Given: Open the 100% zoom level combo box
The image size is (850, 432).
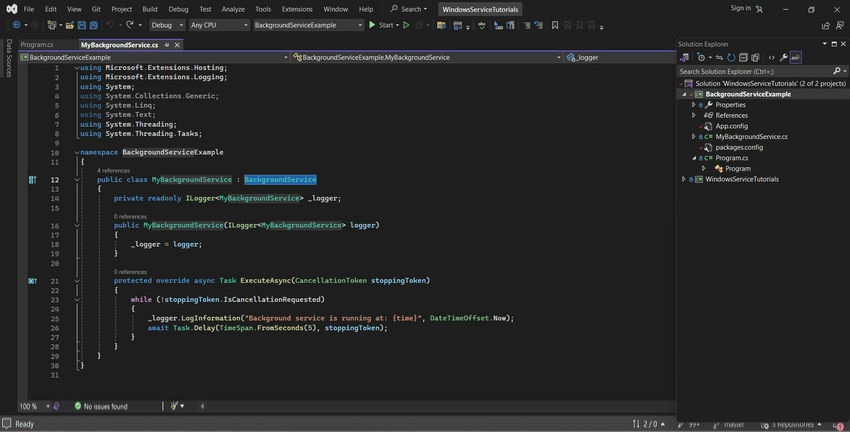Looking at the screenshot, I should pos(32,406).
